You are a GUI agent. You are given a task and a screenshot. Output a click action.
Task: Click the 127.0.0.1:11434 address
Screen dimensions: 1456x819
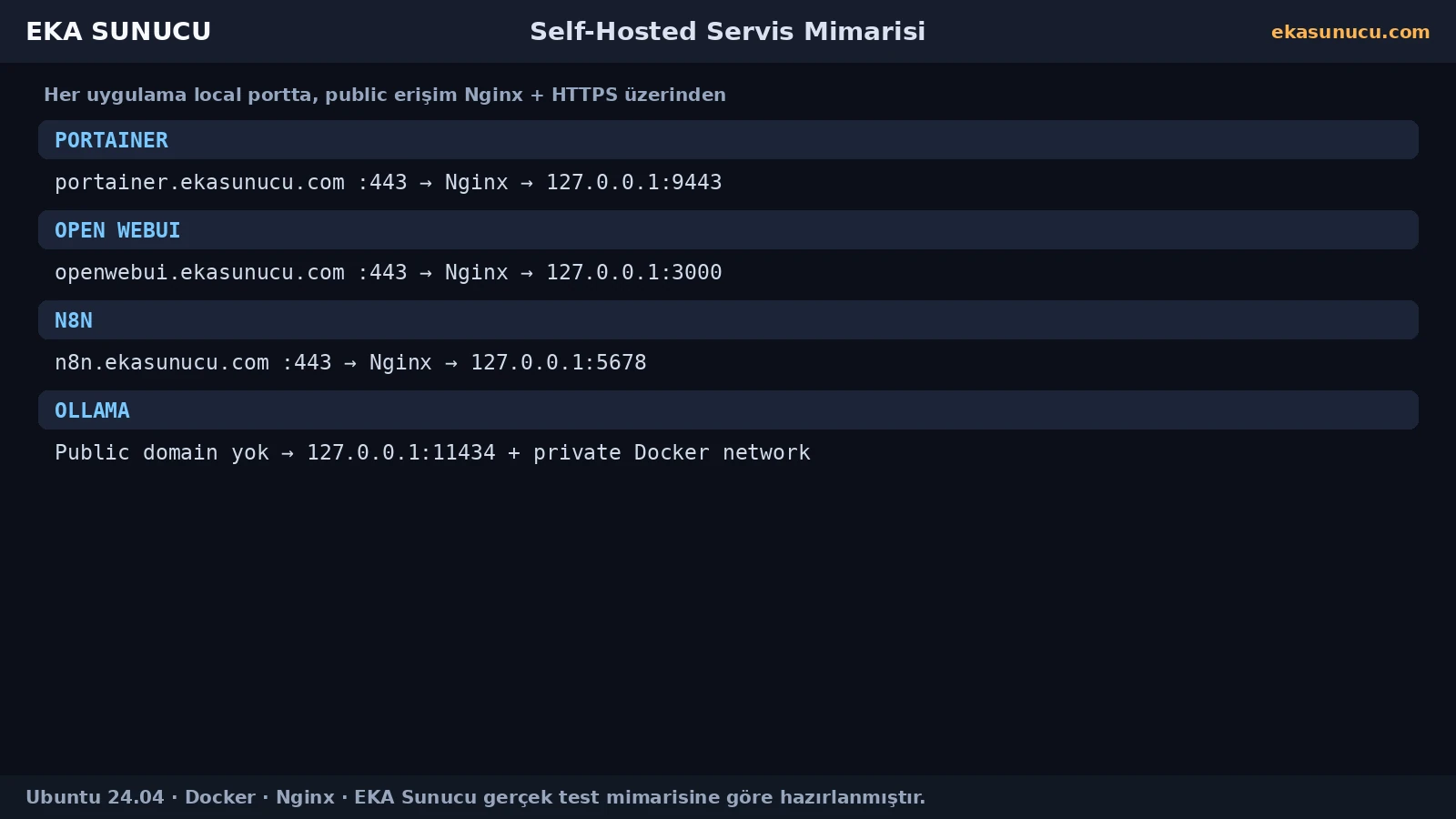coord(401,452)
